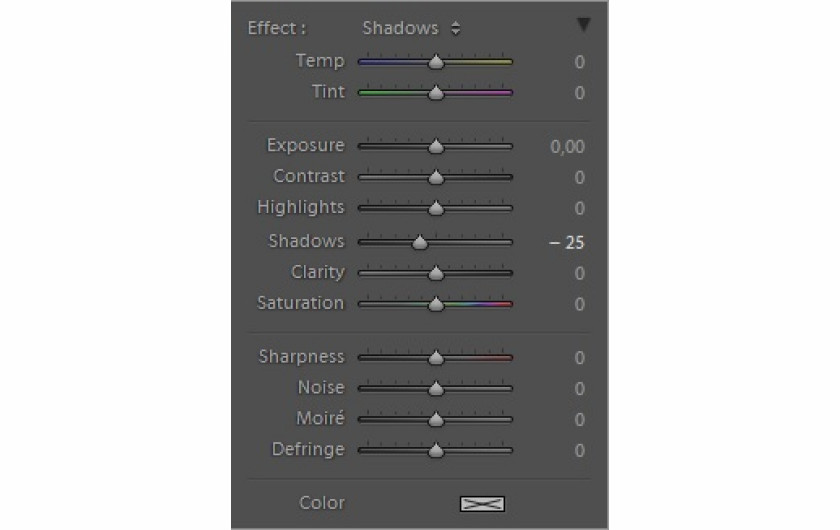This screenshot has height=530, width=840.
Task: Click the Temp slider handle
Action: coord(436,62)
